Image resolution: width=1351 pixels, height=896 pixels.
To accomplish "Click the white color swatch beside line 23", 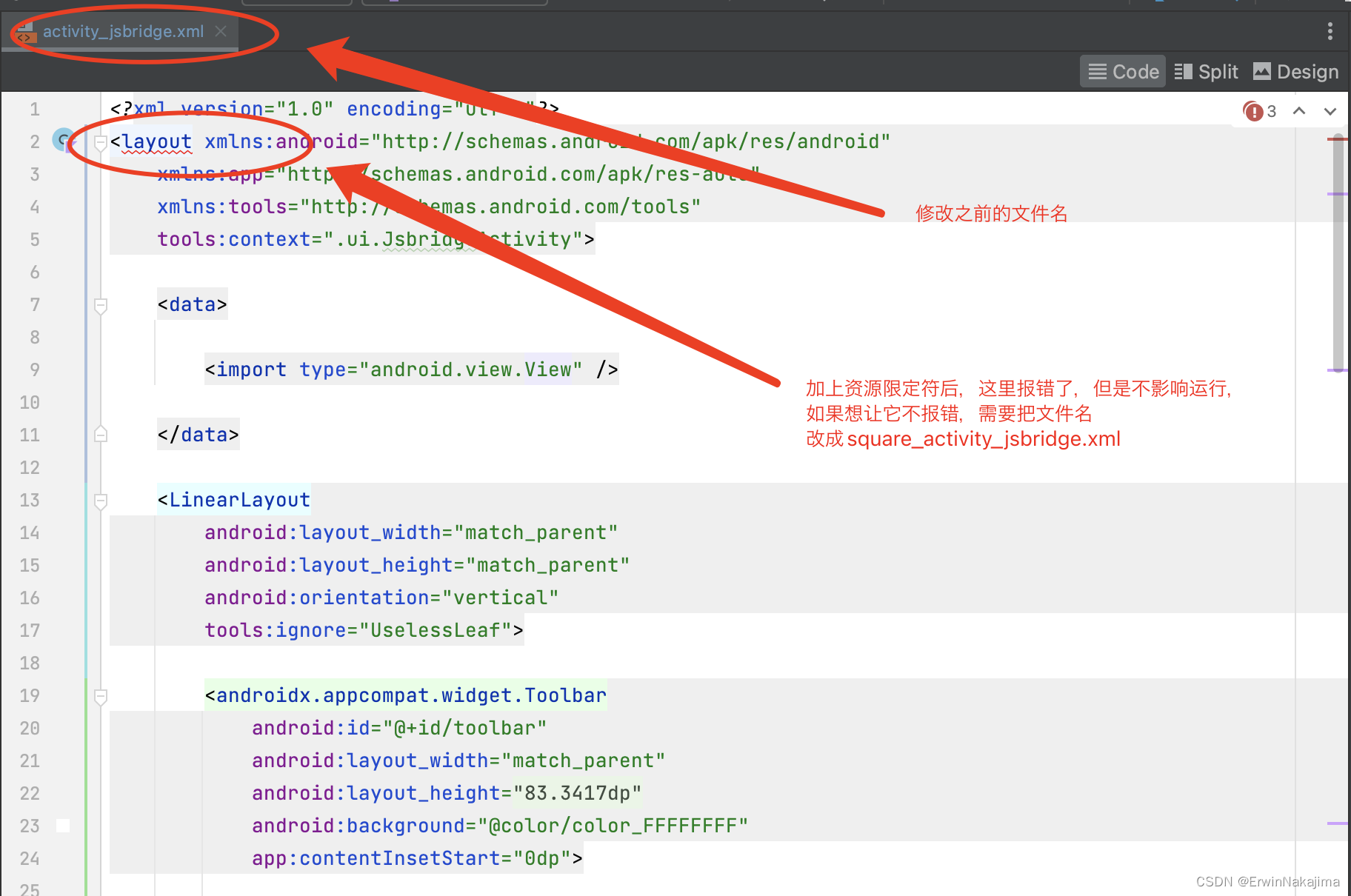I will (63, 825).
